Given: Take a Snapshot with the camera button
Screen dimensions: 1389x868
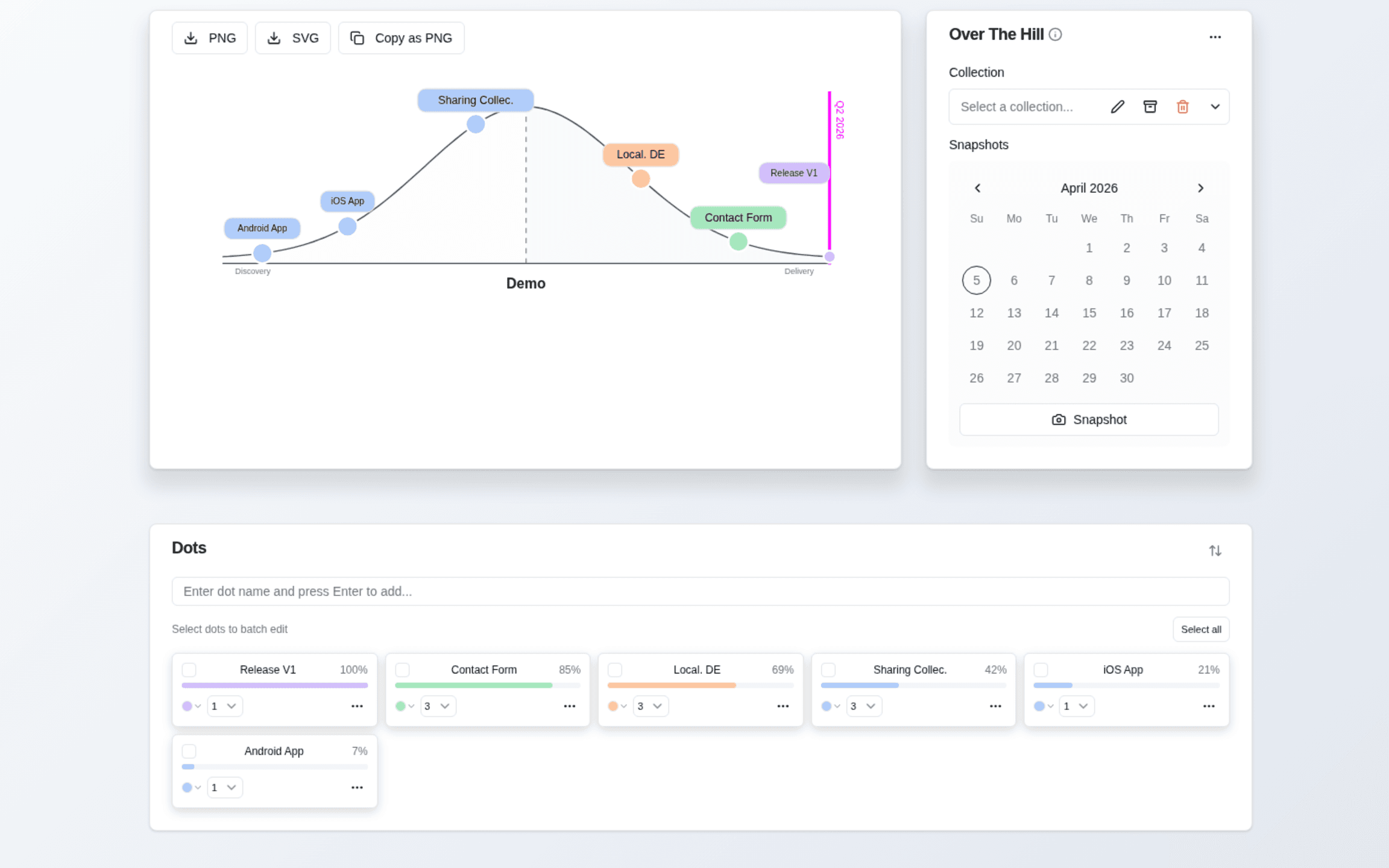Looking at the screenshot, I should 1089,420.
